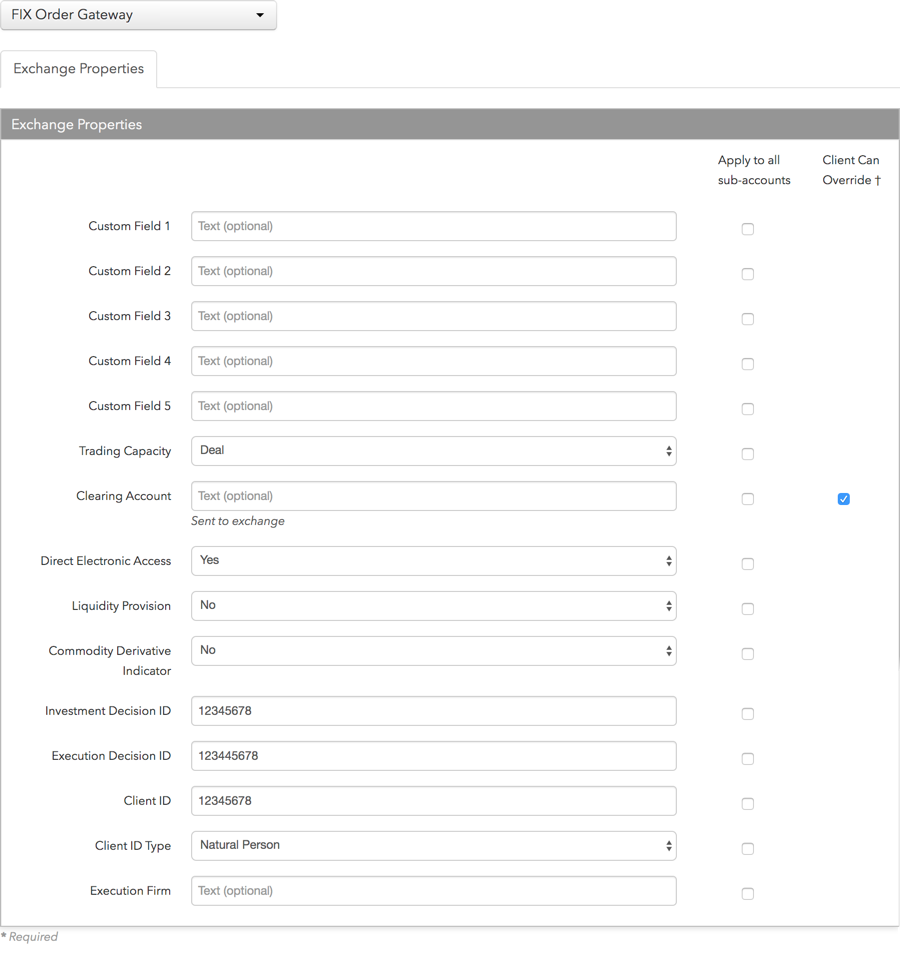This screenshot has width=900, height=959.
Task: Expand the Trading Capacity dropdown
Action: coord(433,451)
